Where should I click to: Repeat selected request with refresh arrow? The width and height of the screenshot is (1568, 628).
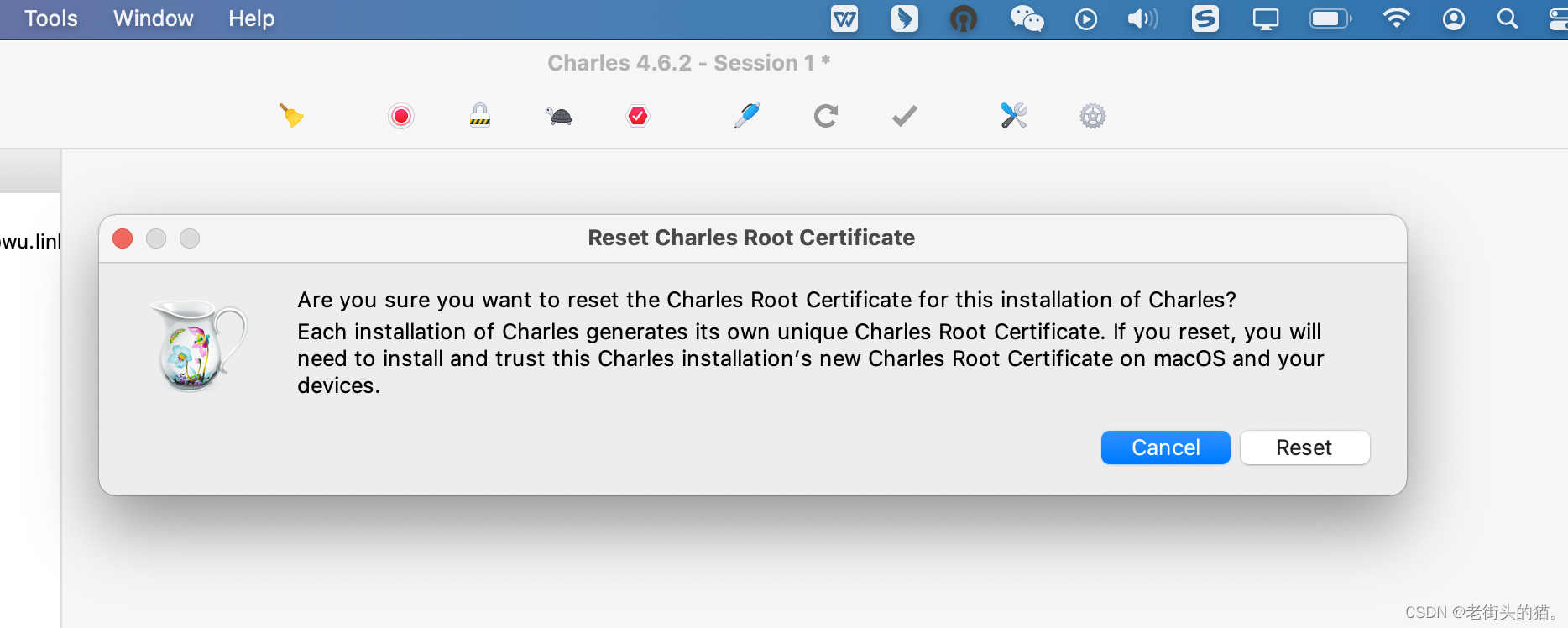coord(826,116)
